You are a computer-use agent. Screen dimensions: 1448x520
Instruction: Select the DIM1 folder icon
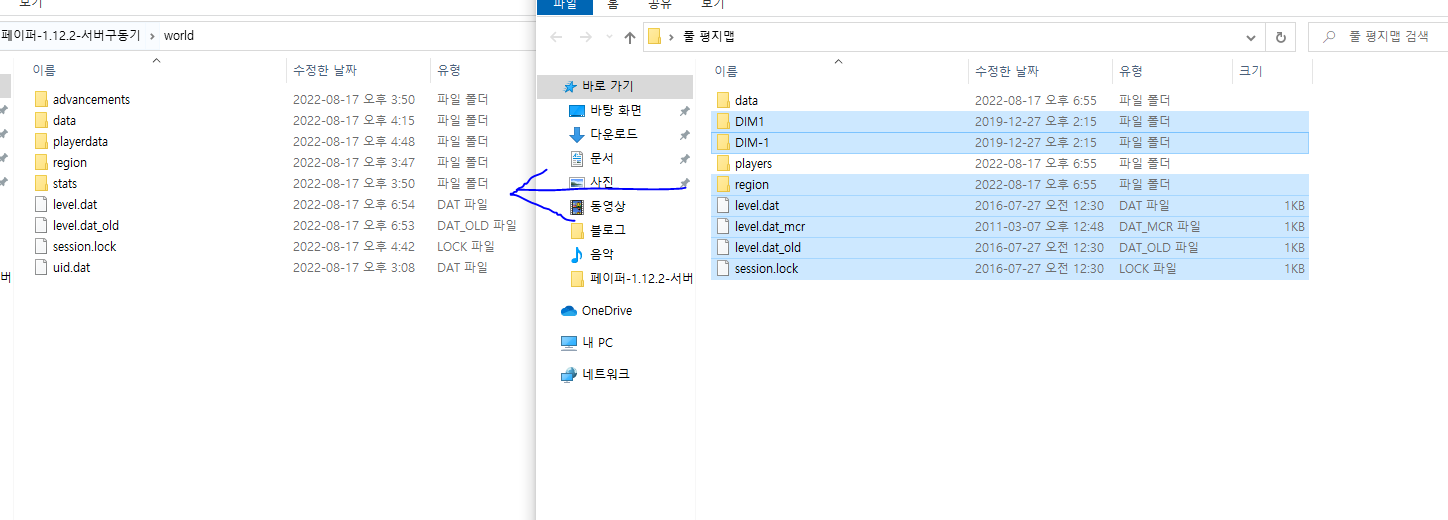(723, 121)
